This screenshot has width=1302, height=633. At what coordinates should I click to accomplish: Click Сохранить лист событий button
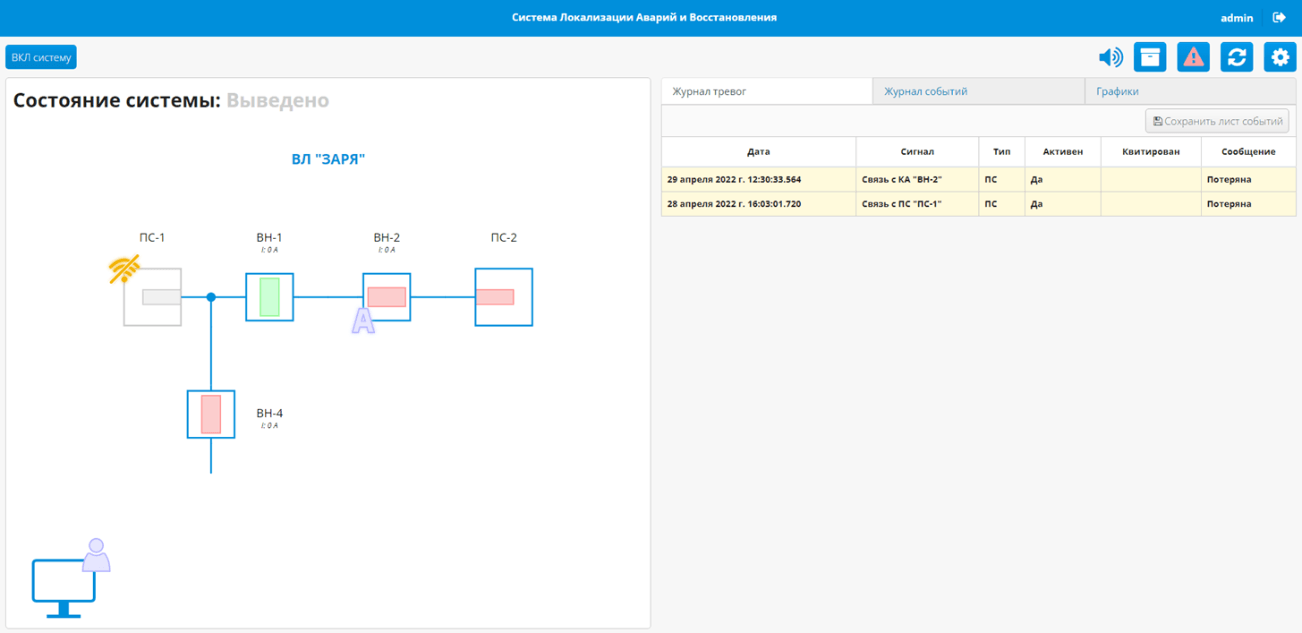(x=1217, y=121)
